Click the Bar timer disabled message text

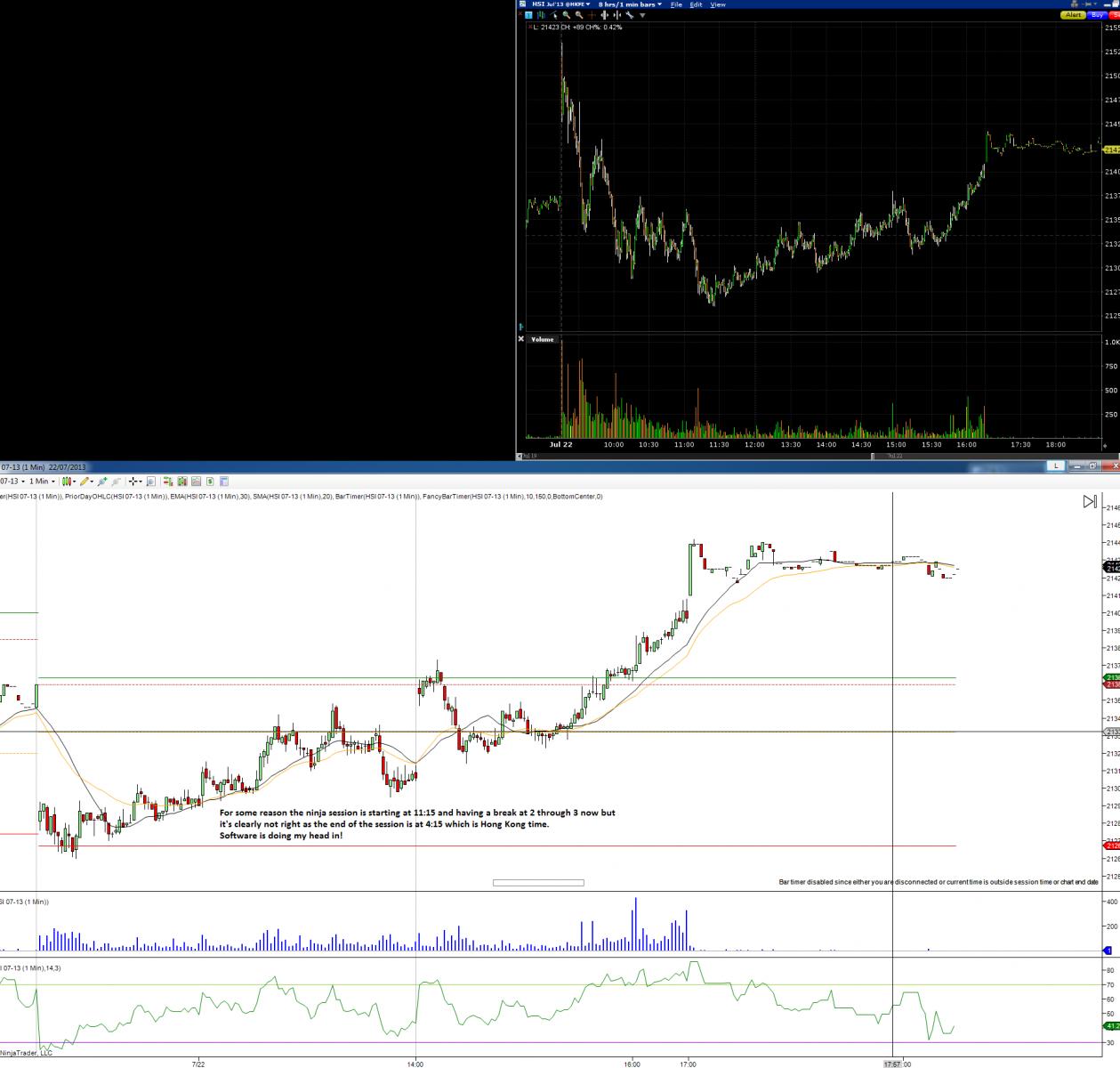[x=939, y=881]
